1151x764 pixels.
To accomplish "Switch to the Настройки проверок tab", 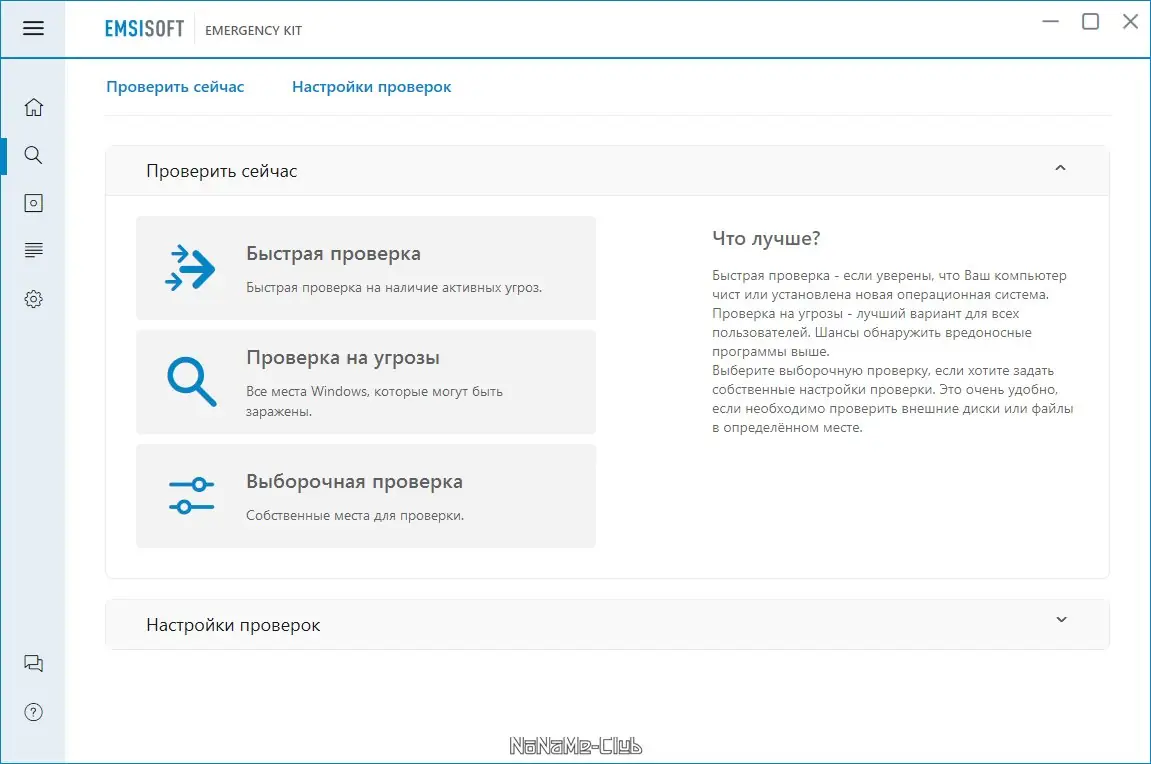I will pos(371,87).
